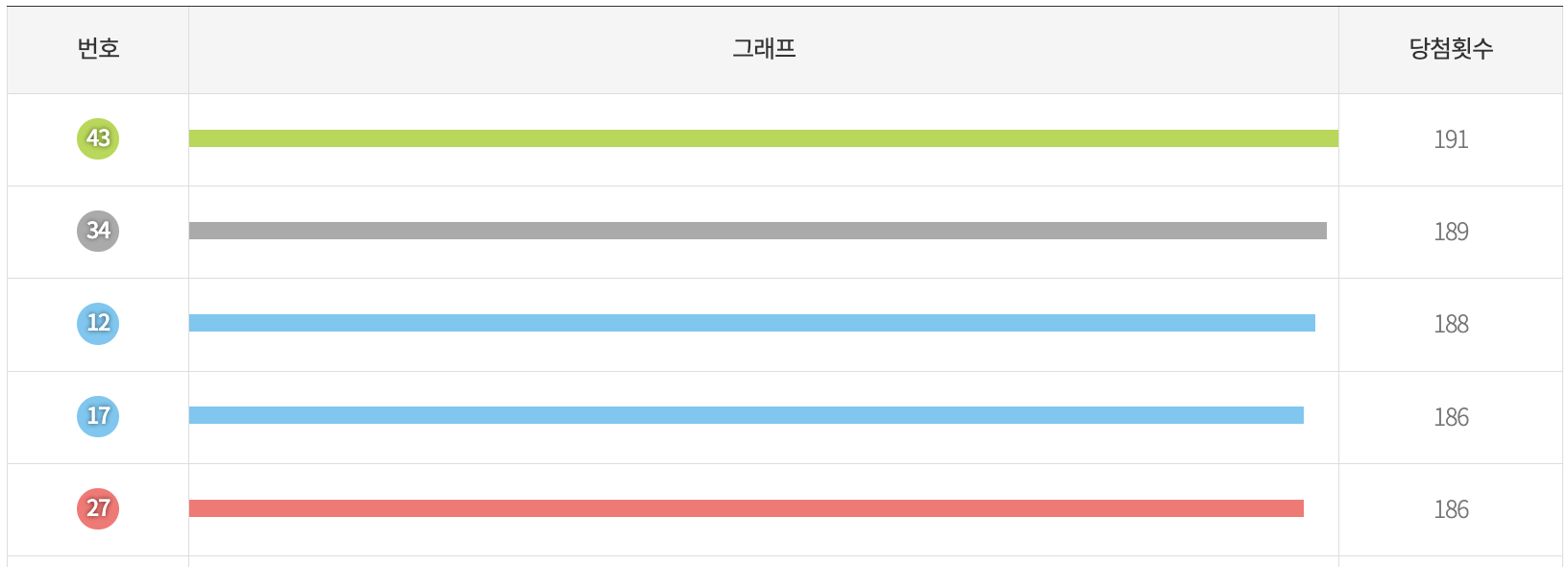
Task: Click the red bar for number 27
Action: [747, 508]
